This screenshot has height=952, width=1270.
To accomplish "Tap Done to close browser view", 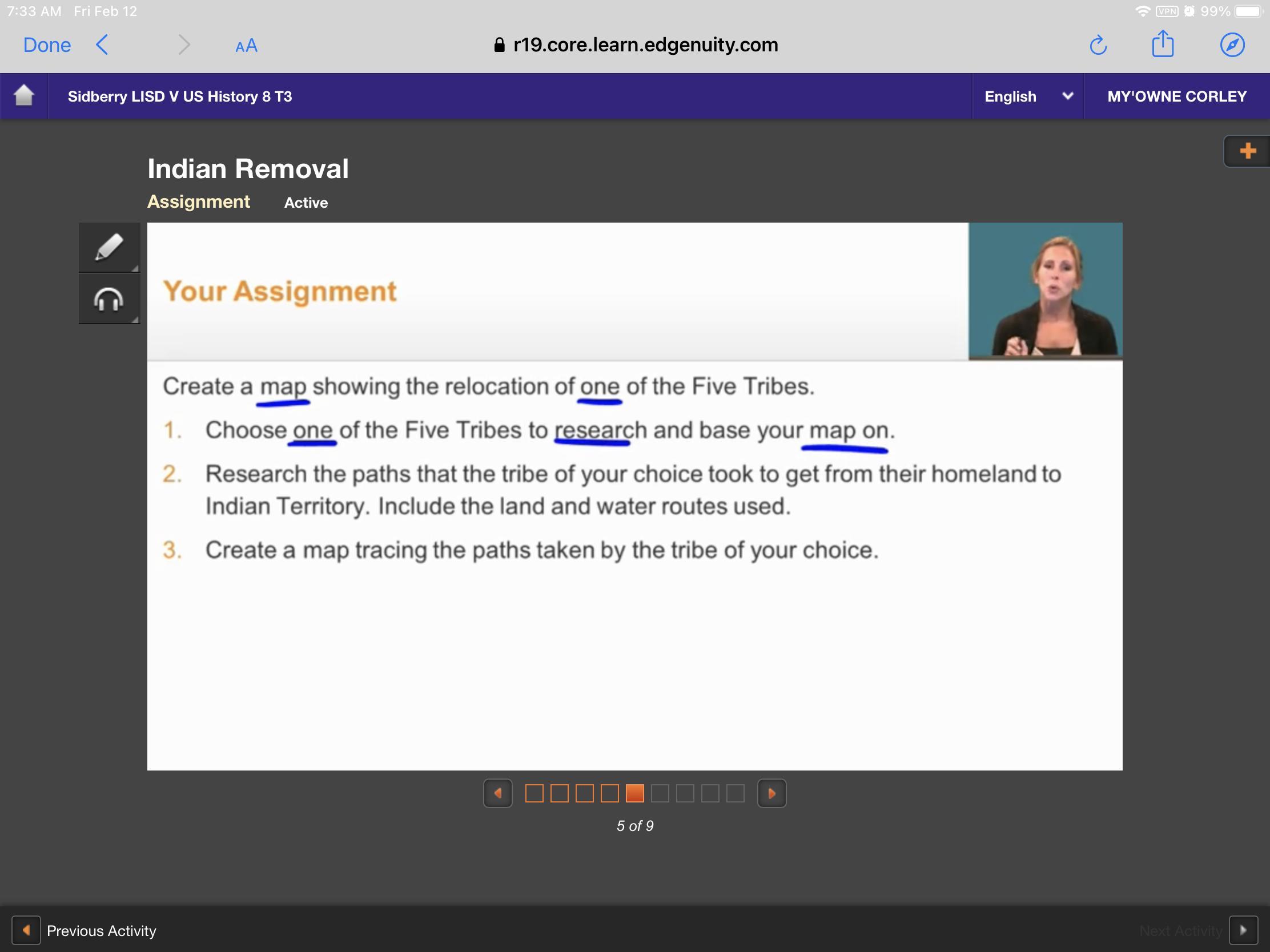I will point(47,45).
